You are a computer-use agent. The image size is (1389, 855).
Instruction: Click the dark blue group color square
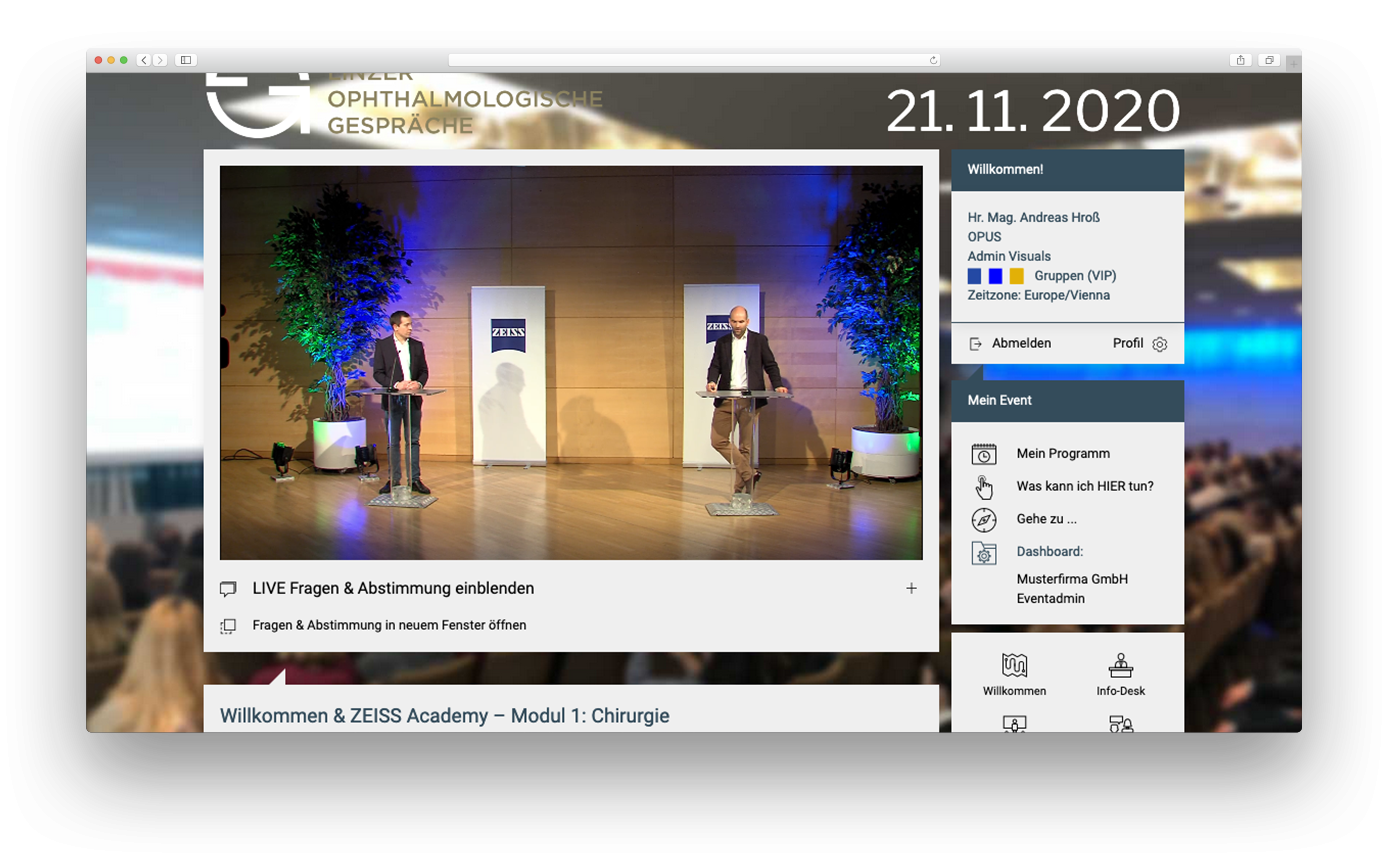pos(975,276)
